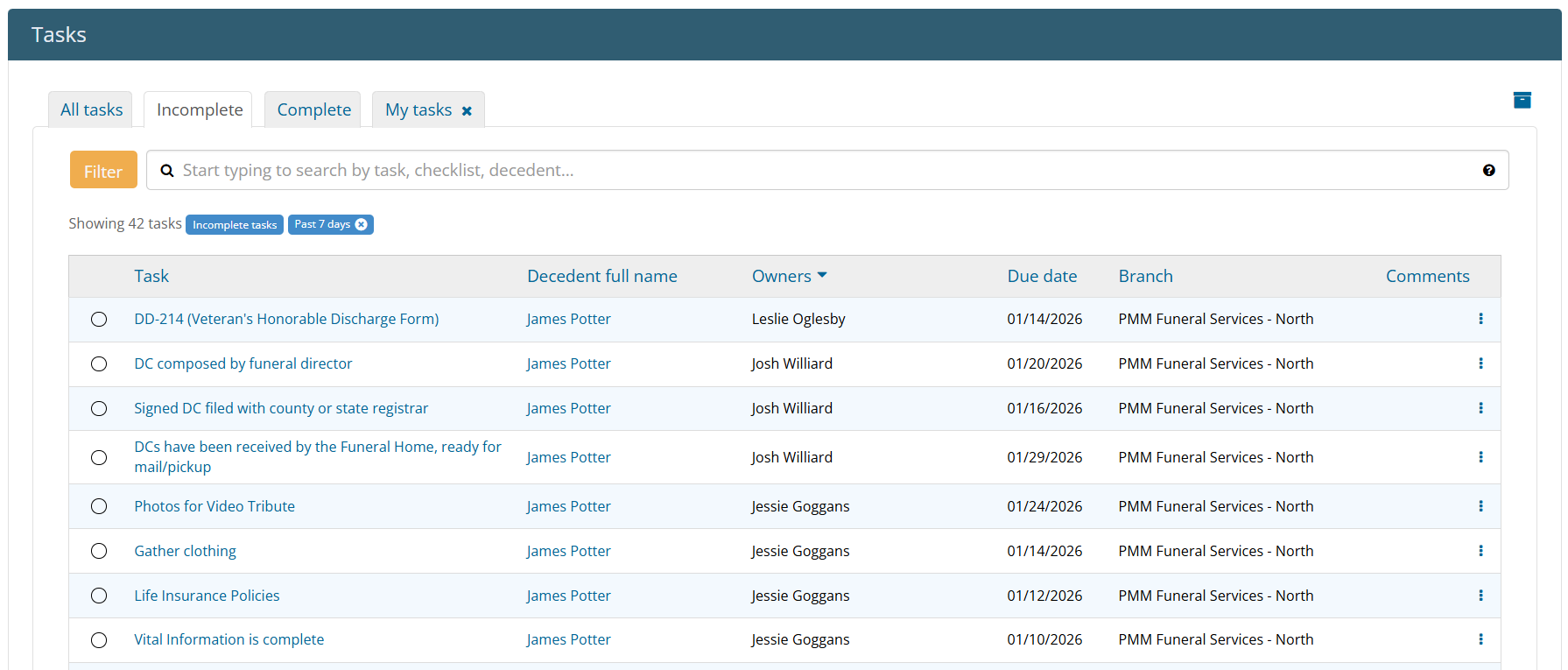The image size is (1568, 670).
Task: Open row menu for Photos for Video Tribute
Action: coord(1480,506)
